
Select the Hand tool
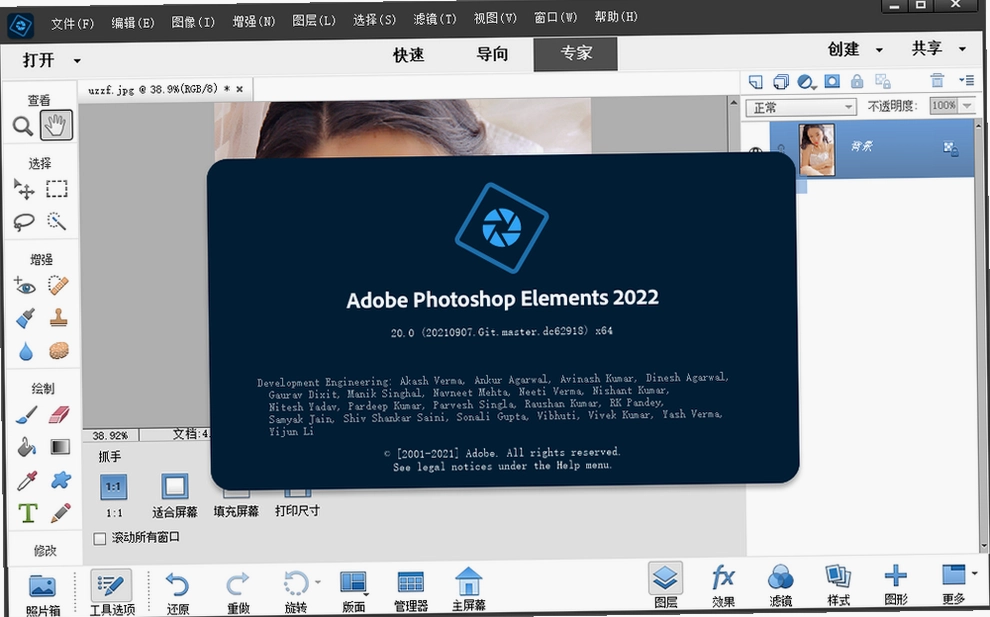pyautogui.click(x=56, y=125)
